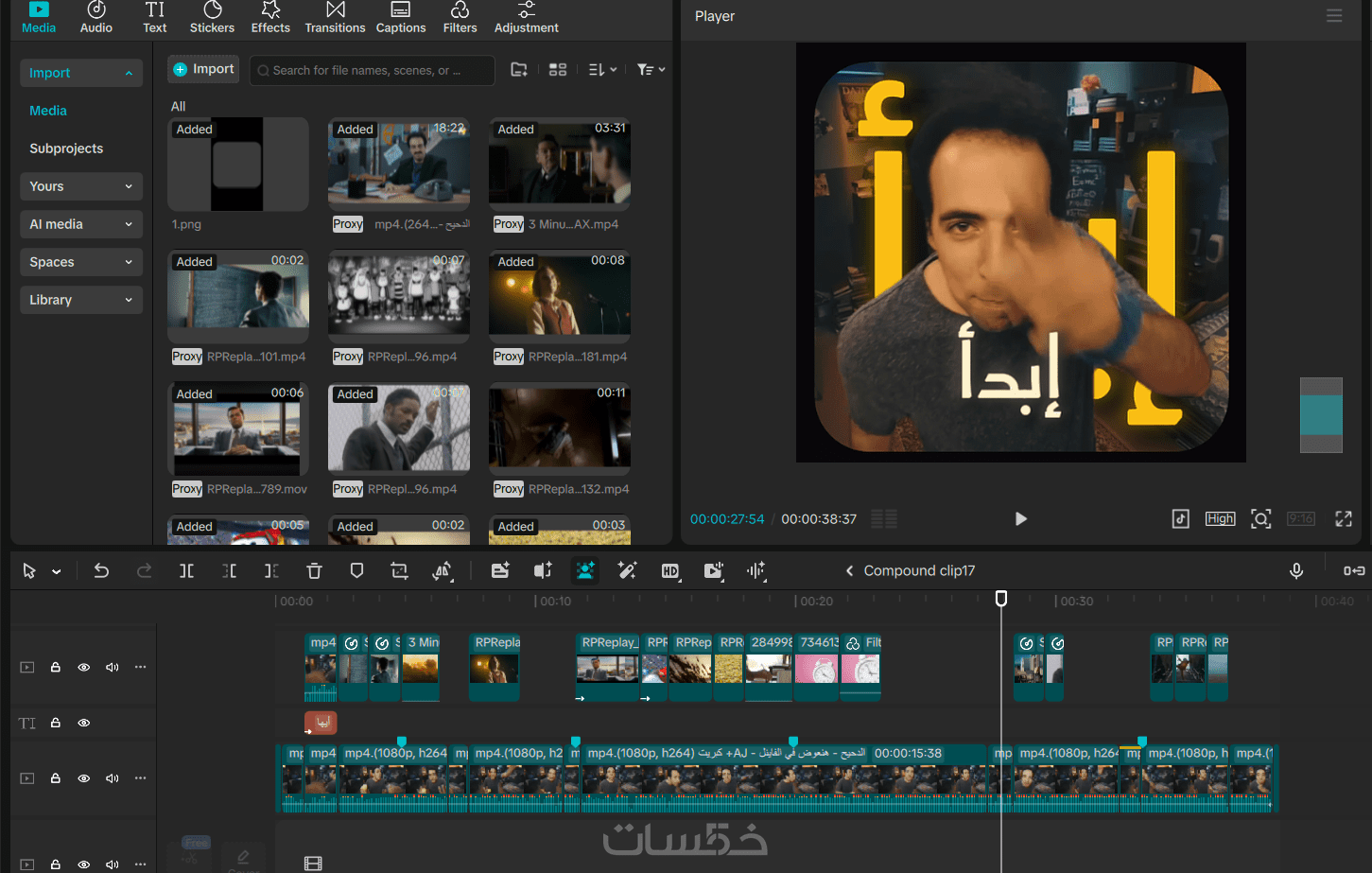The height and width of the screenshot is (873, 1372).
Task: Click the delete-right trim tool
Action: [x=271, y=570]
